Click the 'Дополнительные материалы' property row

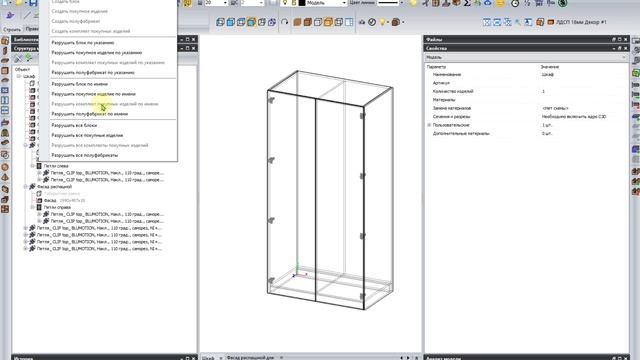(527, 133)
